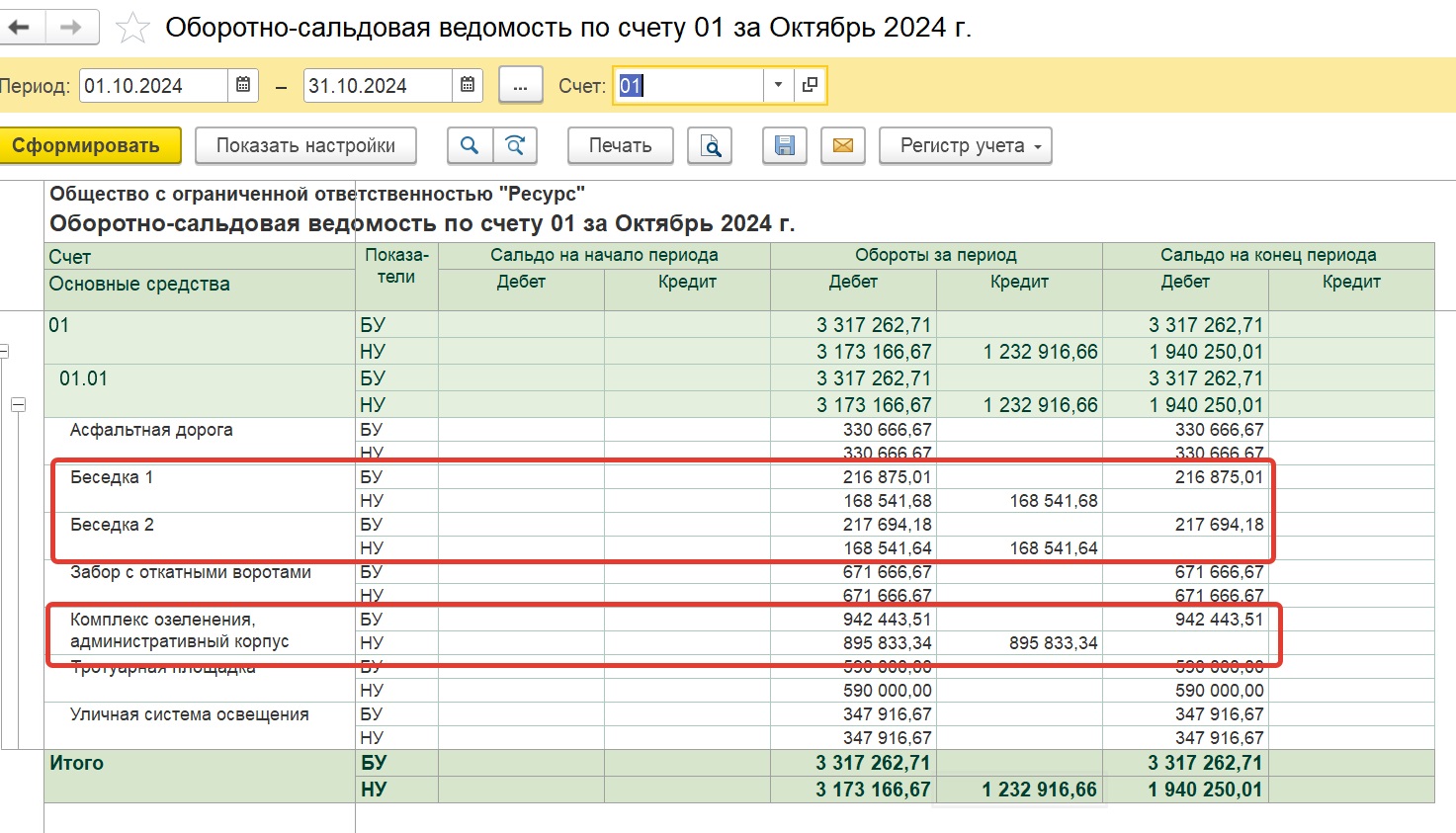Click the start date field 01.10.2024
The height and width of the screenshot is (833, 1456).
153,86
